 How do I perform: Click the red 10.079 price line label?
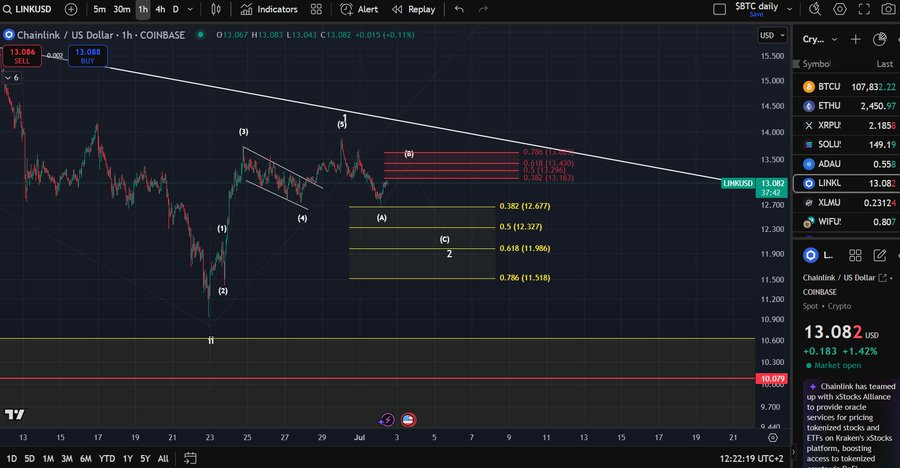coord(773,378)
